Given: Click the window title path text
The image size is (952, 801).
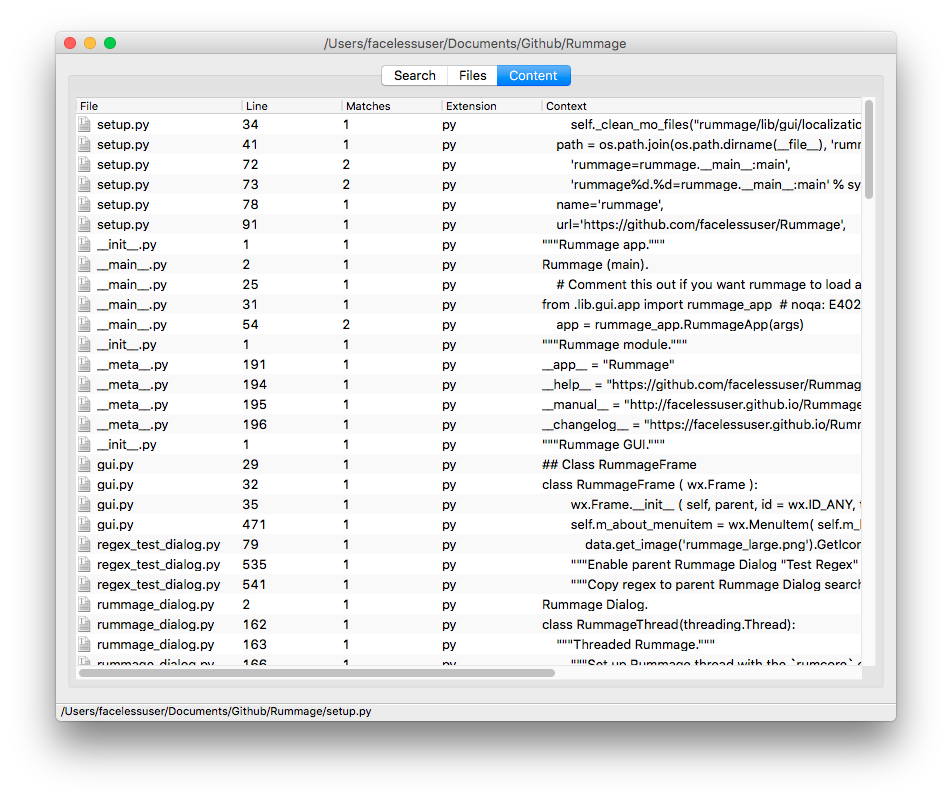Looking at the screenshot, I should coord(475,44).
